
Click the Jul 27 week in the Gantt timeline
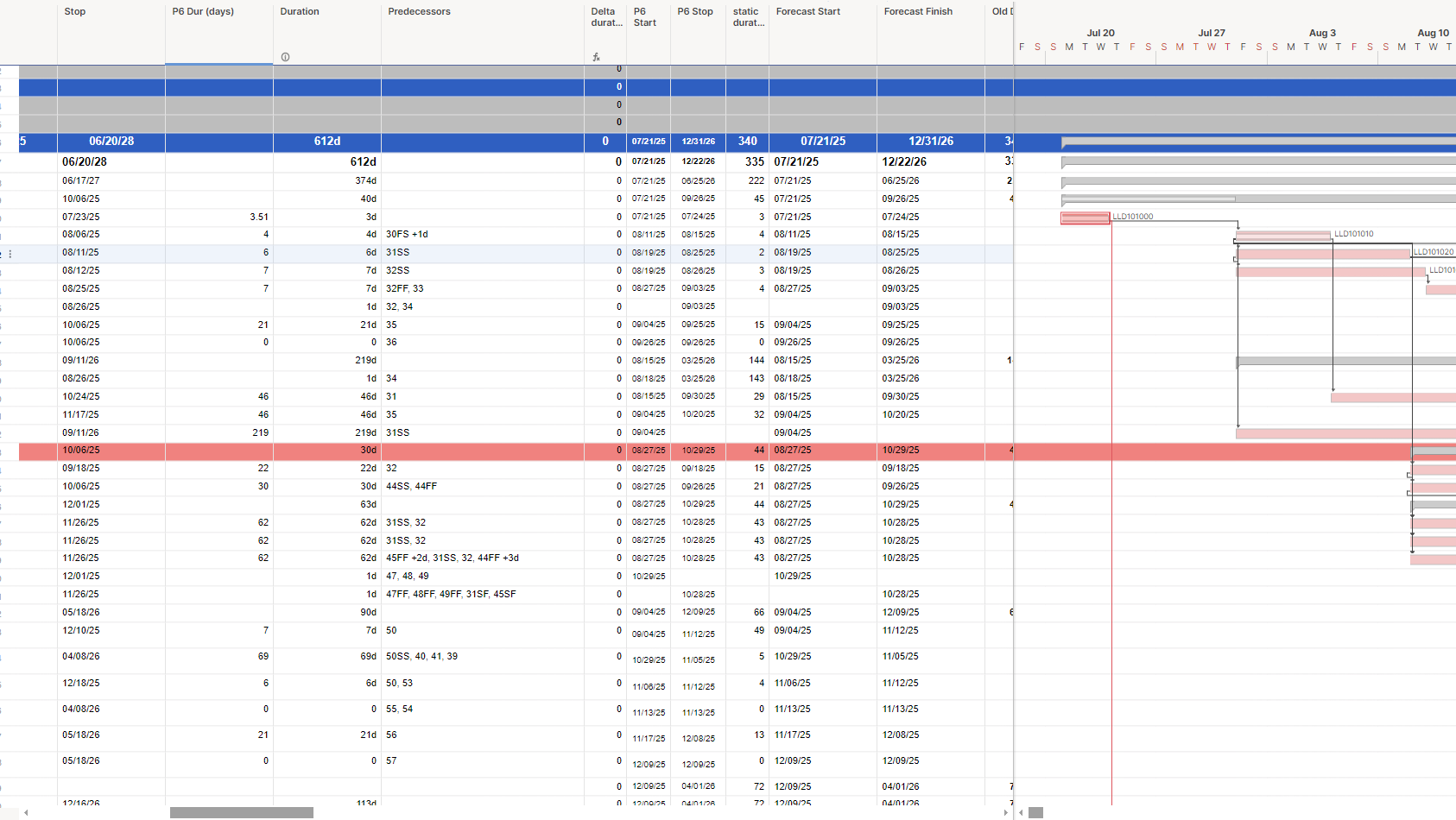point(1211,33)
